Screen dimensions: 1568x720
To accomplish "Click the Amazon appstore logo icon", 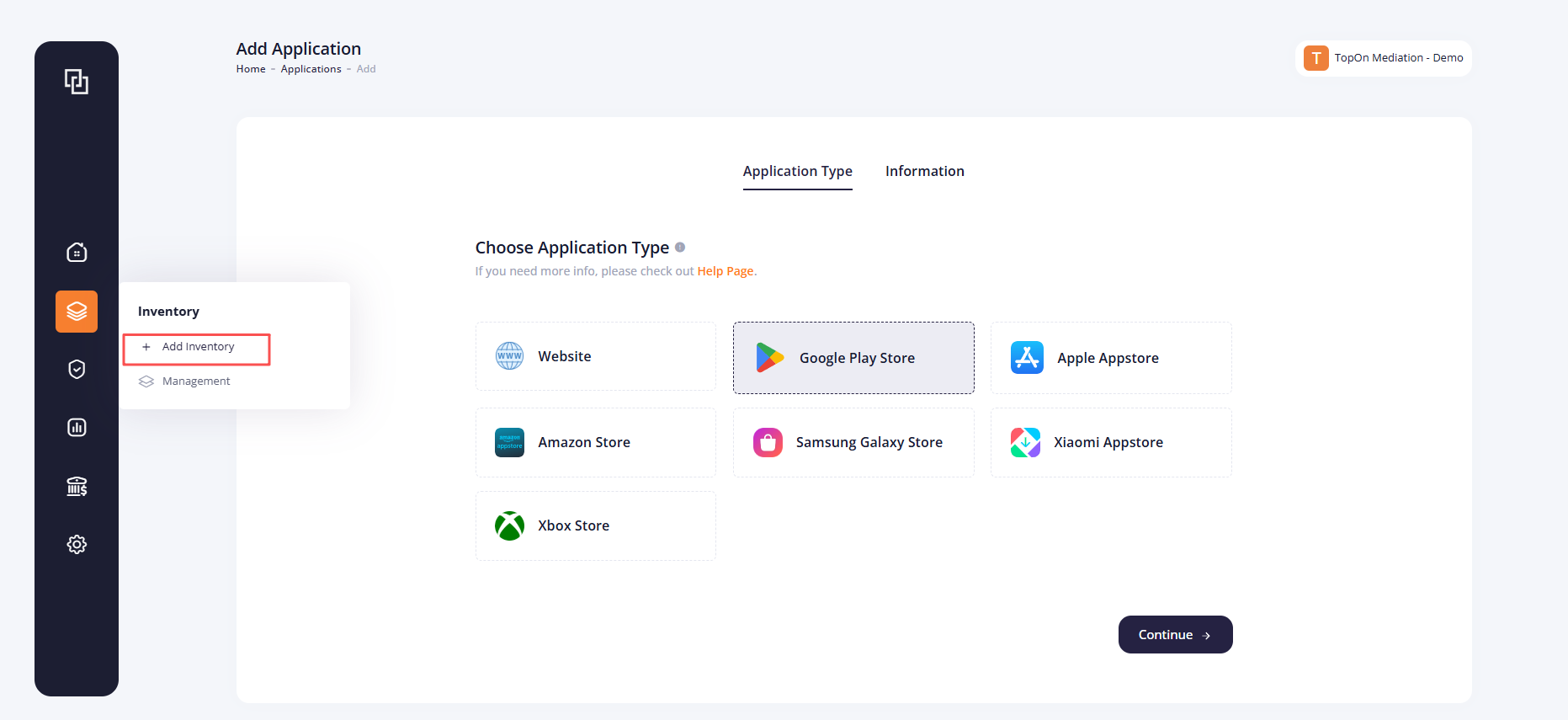I will (x=509, y=442).
